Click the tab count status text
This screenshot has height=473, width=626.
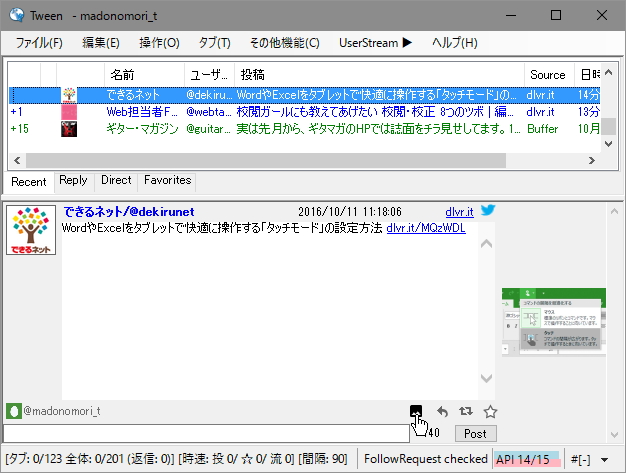pos(176,459)
